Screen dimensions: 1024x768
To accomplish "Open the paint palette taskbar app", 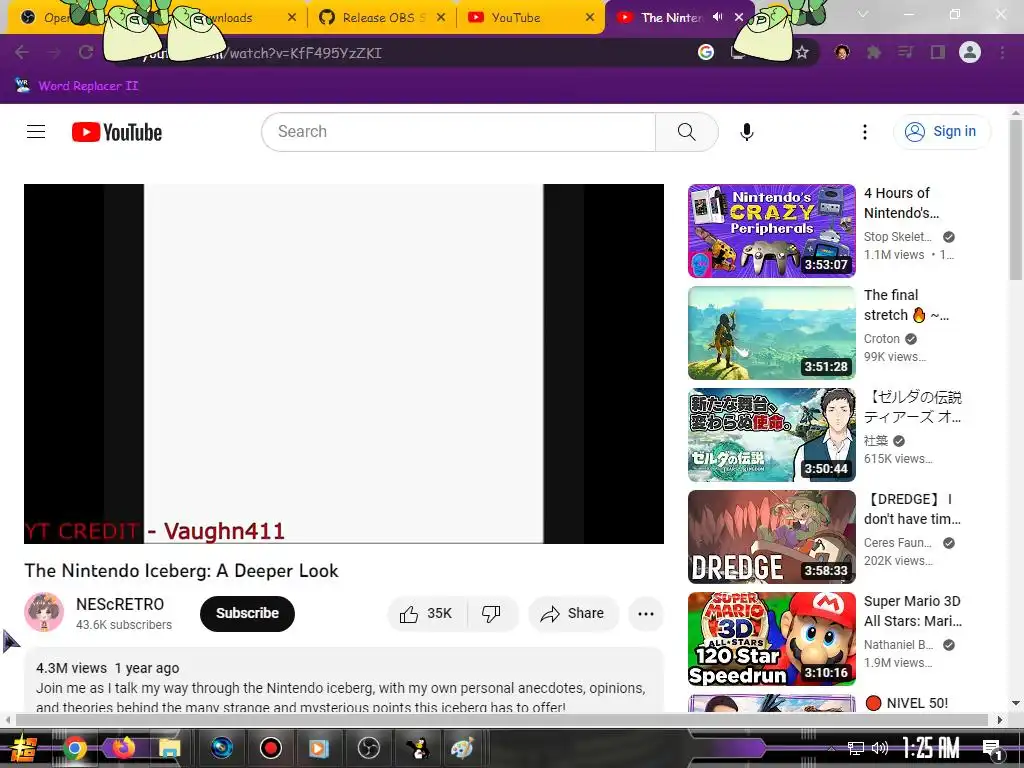I will [x=462, y=748].
